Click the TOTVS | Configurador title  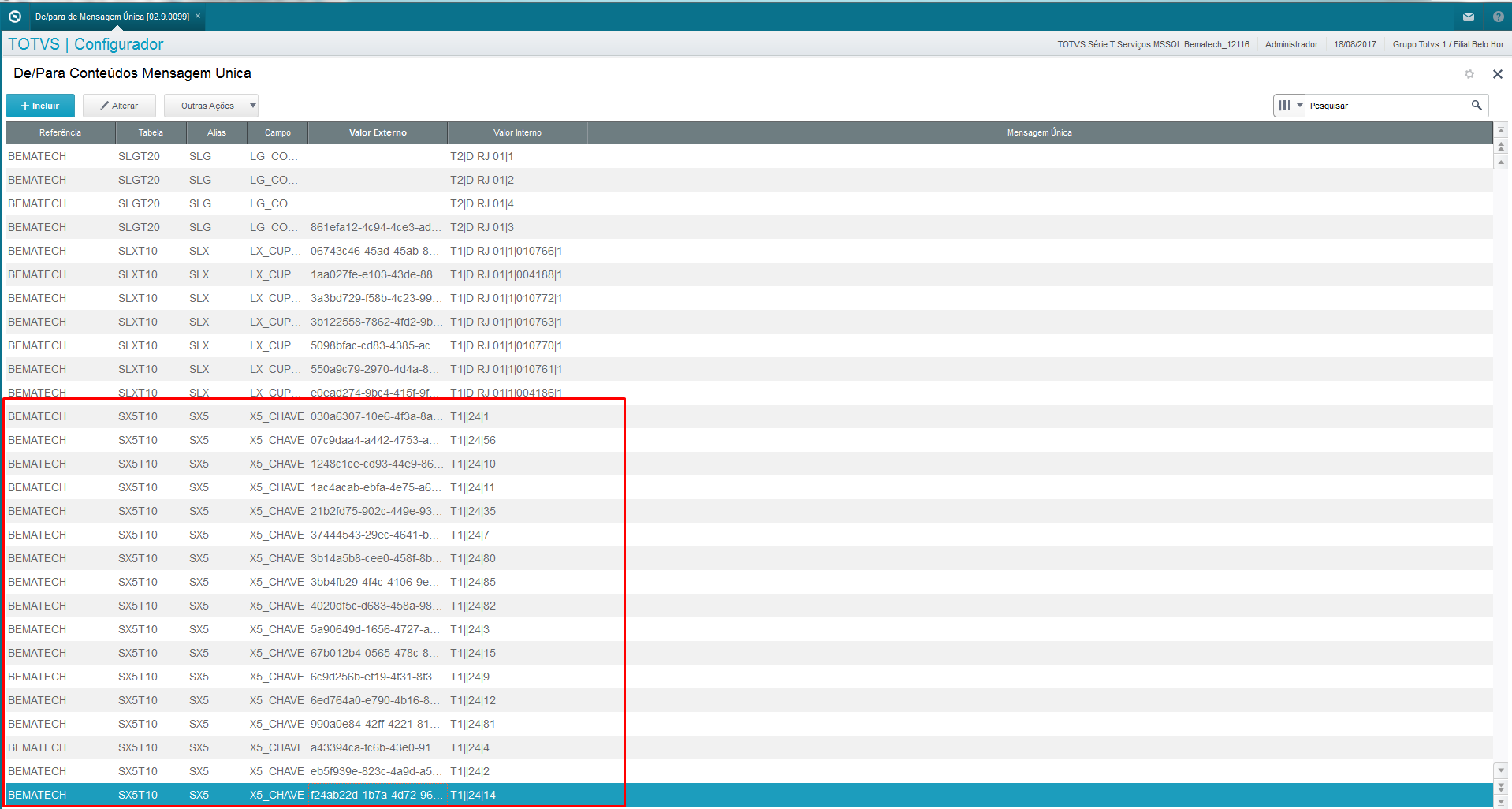pos(86,44)
